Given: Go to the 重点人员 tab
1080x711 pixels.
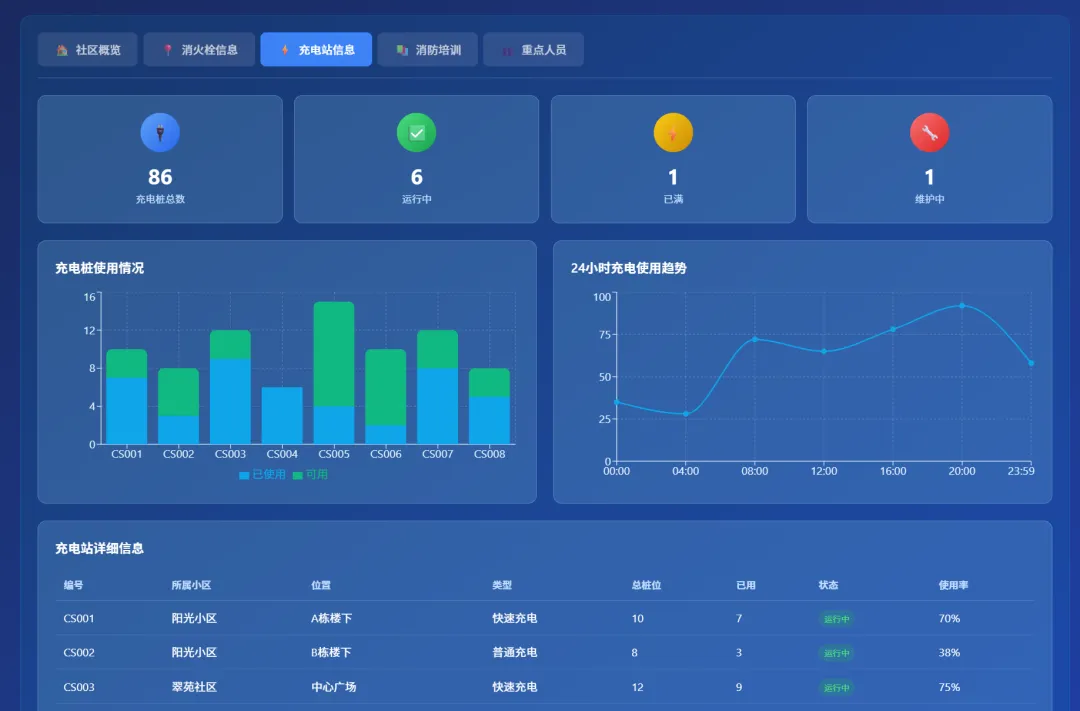Looking at the screenshot, I should [x=533, y=50].
